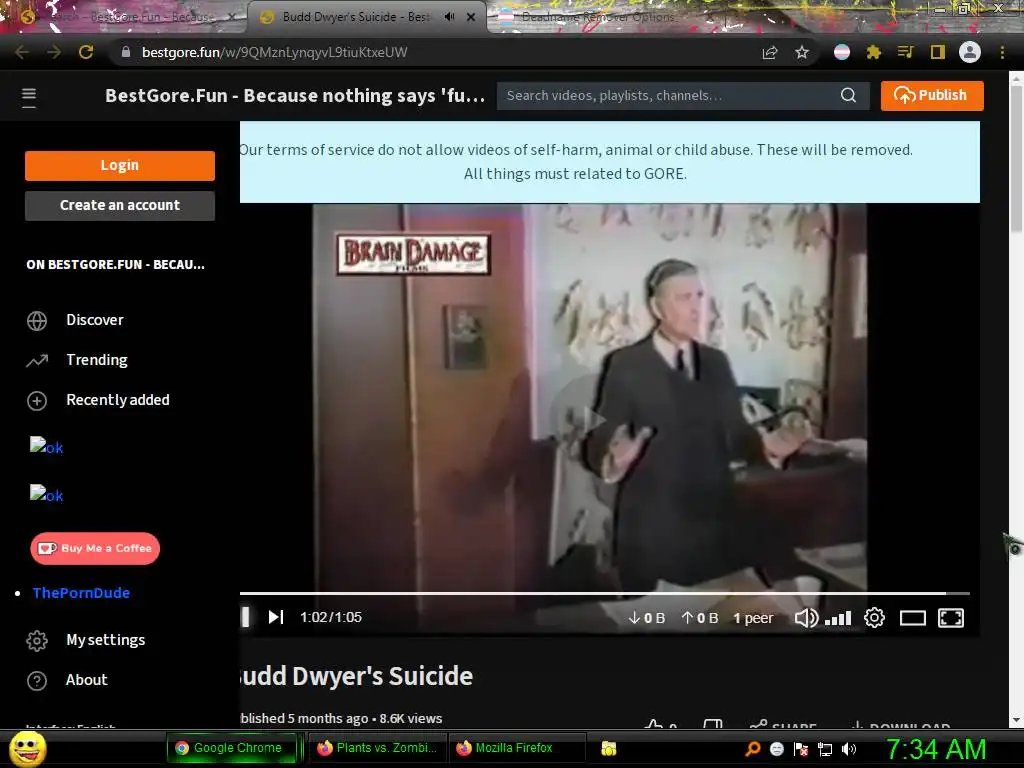Open the video player settings gear

(874, 618)
